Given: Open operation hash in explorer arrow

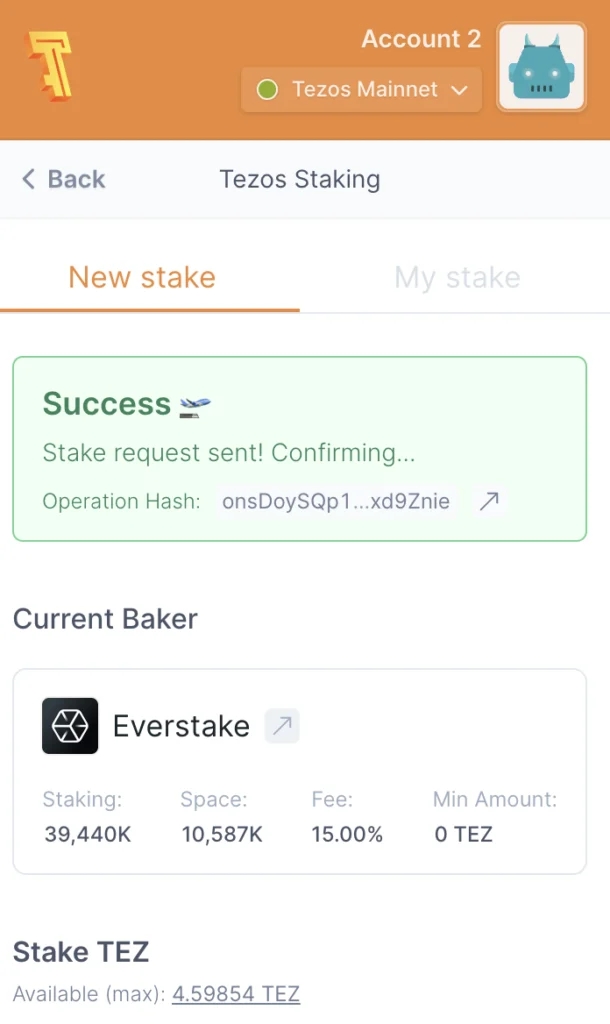Looking at the screenshot, I should click(x=489, y=502).
